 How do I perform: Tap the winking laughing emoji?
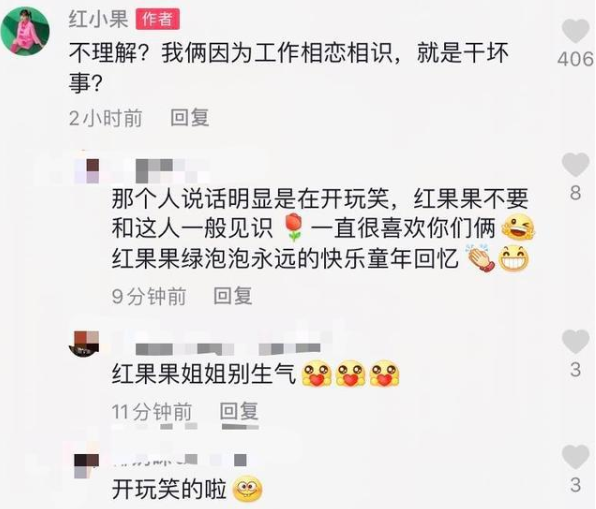(518, 227)
